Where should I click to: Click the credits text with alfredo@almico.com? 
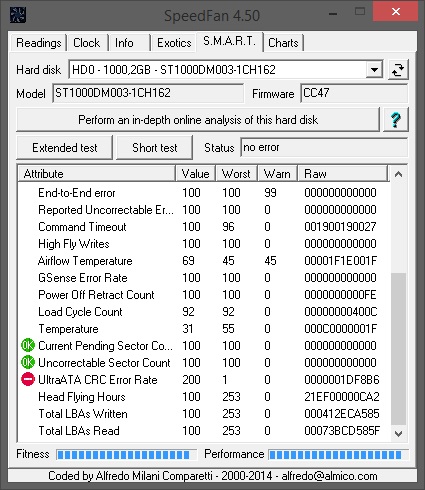click(x=213, y=476)
